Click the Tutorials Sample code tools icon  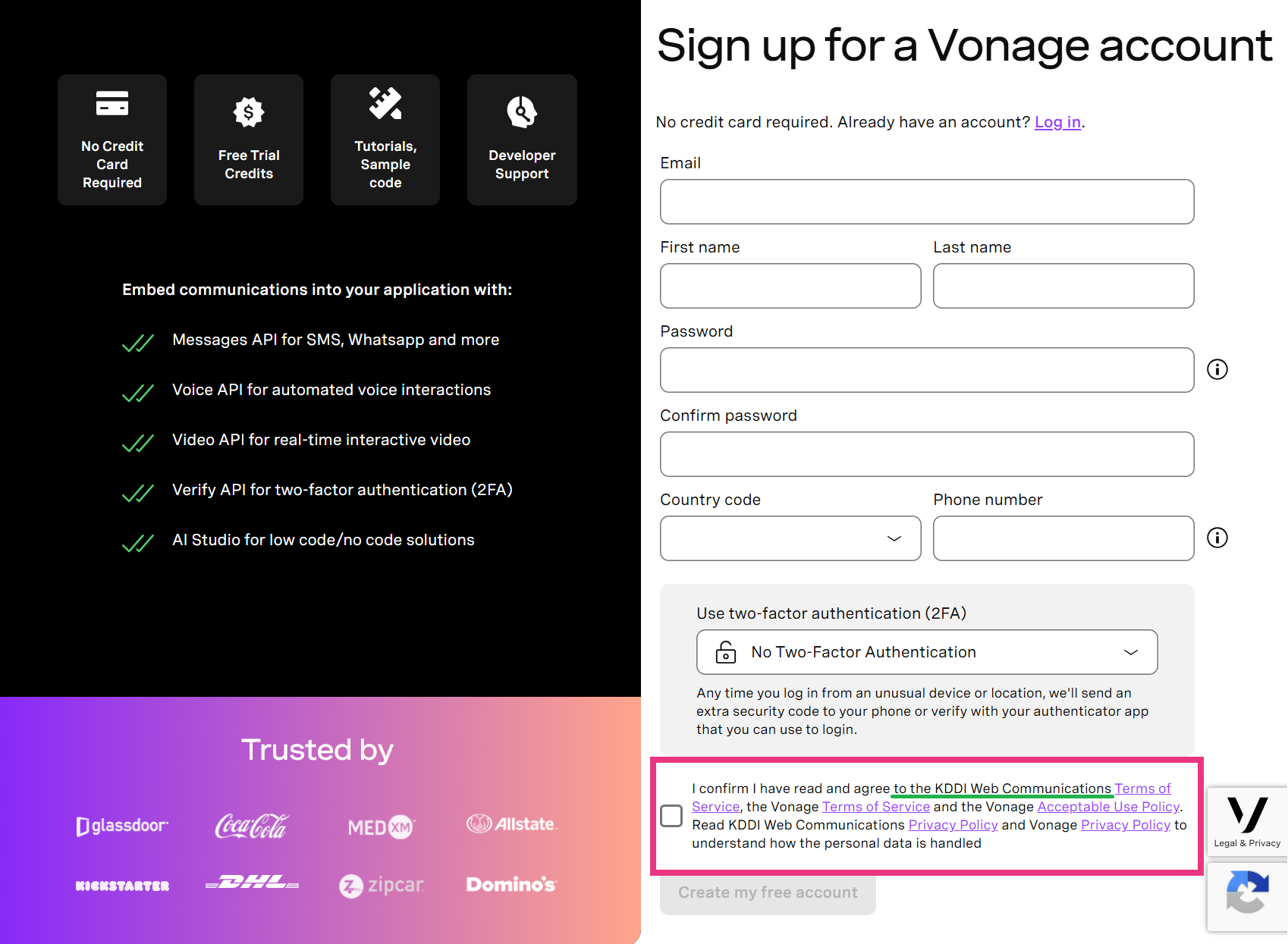(x=385, y=103)
